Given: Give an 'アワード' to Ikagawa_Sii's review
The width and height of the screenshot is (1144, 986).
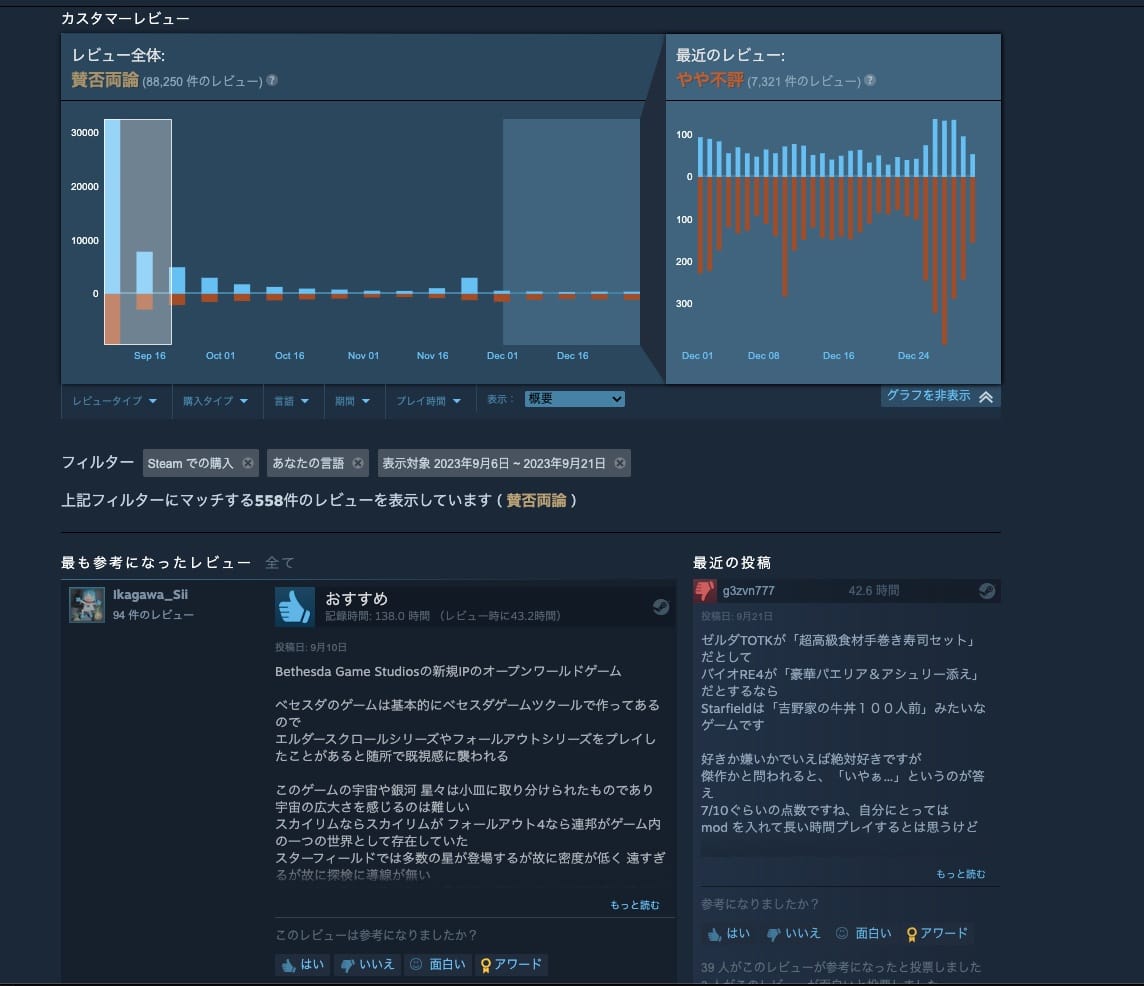Looking at the screenshot, I should [x=511, y=964].
